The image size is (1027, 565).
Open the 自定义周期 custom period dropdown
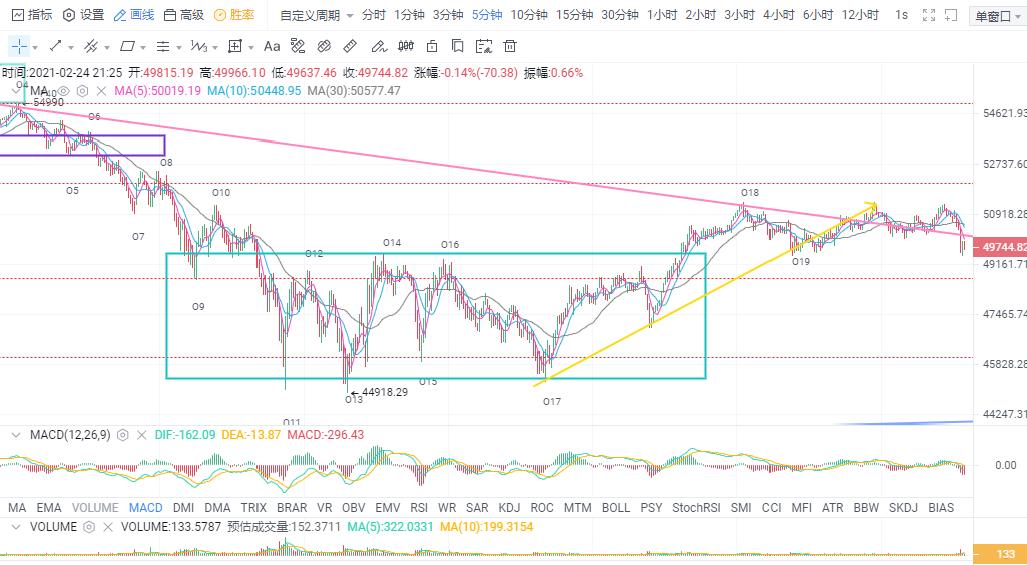click(317, 15)
